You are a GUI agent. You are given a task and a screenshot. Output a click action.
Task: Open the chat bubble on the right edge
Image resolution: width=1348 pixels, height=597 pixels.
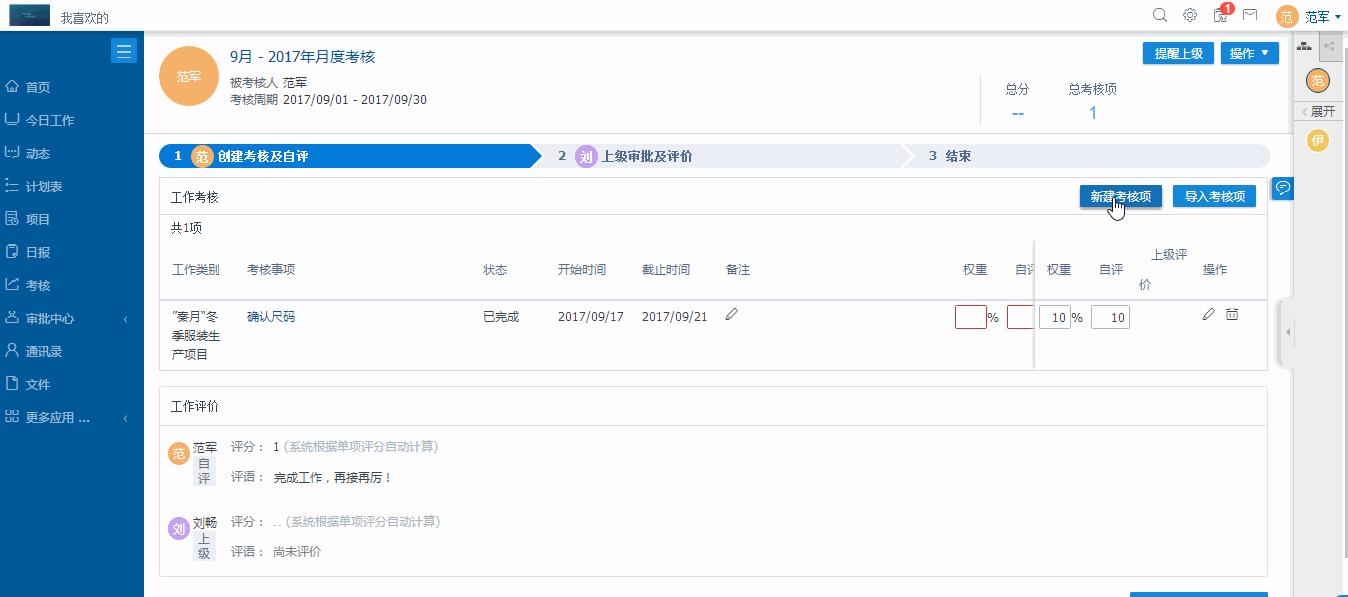pyautogui.click(x=1283, y=188)
